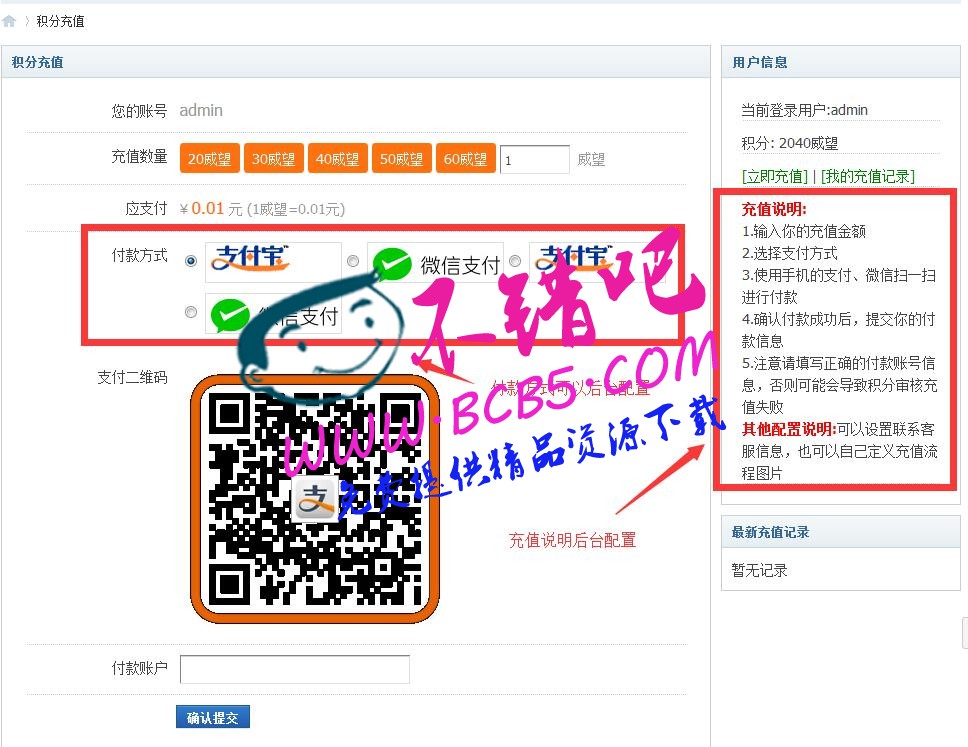Viewport: 968px width, 747px height.
Task: Focus the custom 威望 amount field
Action: point(535,160)
